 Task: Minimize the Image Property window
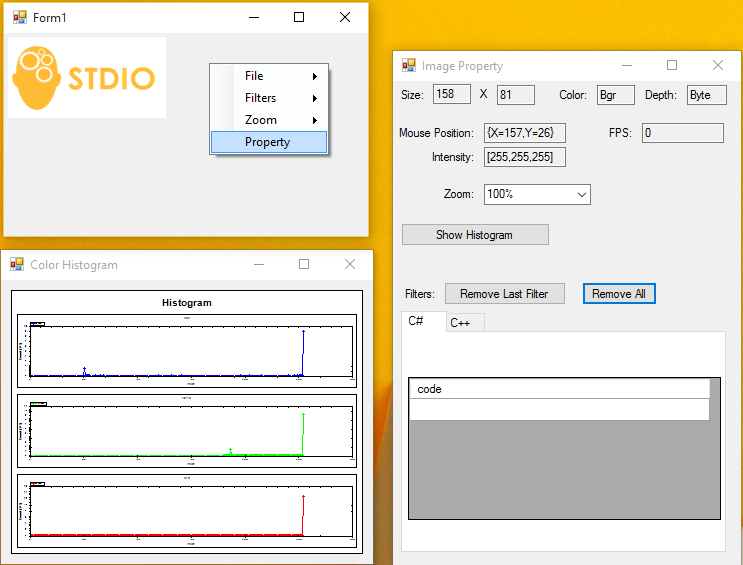[627, 65]
